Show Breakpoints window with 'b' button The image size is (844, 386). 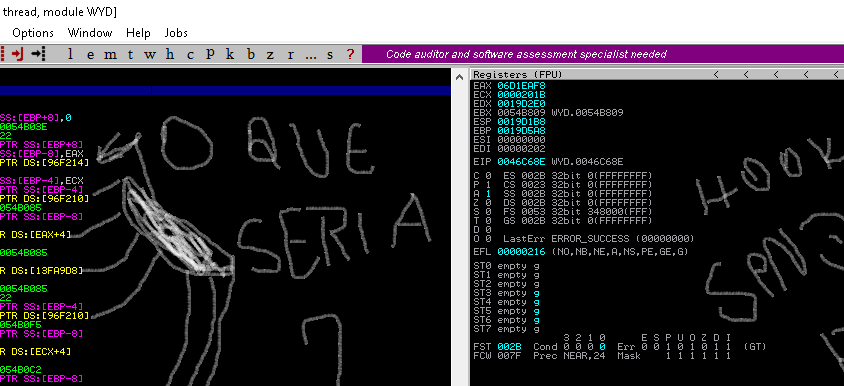(x=250, y=54)
